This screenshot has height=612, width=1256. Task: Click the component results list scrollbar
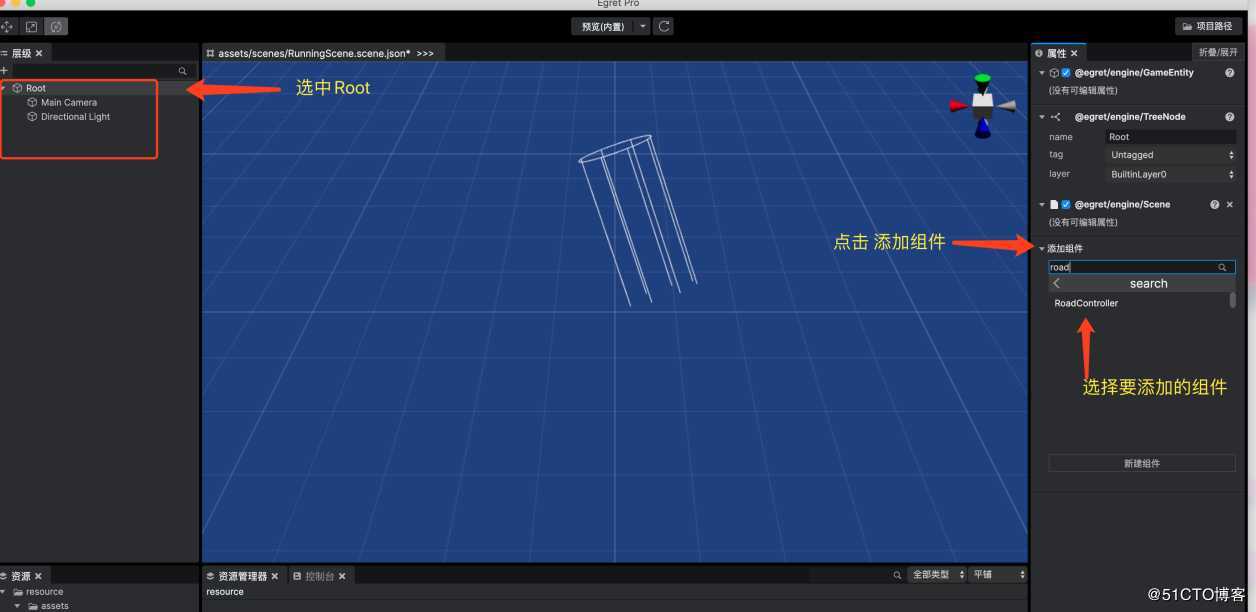point(1233,300)
